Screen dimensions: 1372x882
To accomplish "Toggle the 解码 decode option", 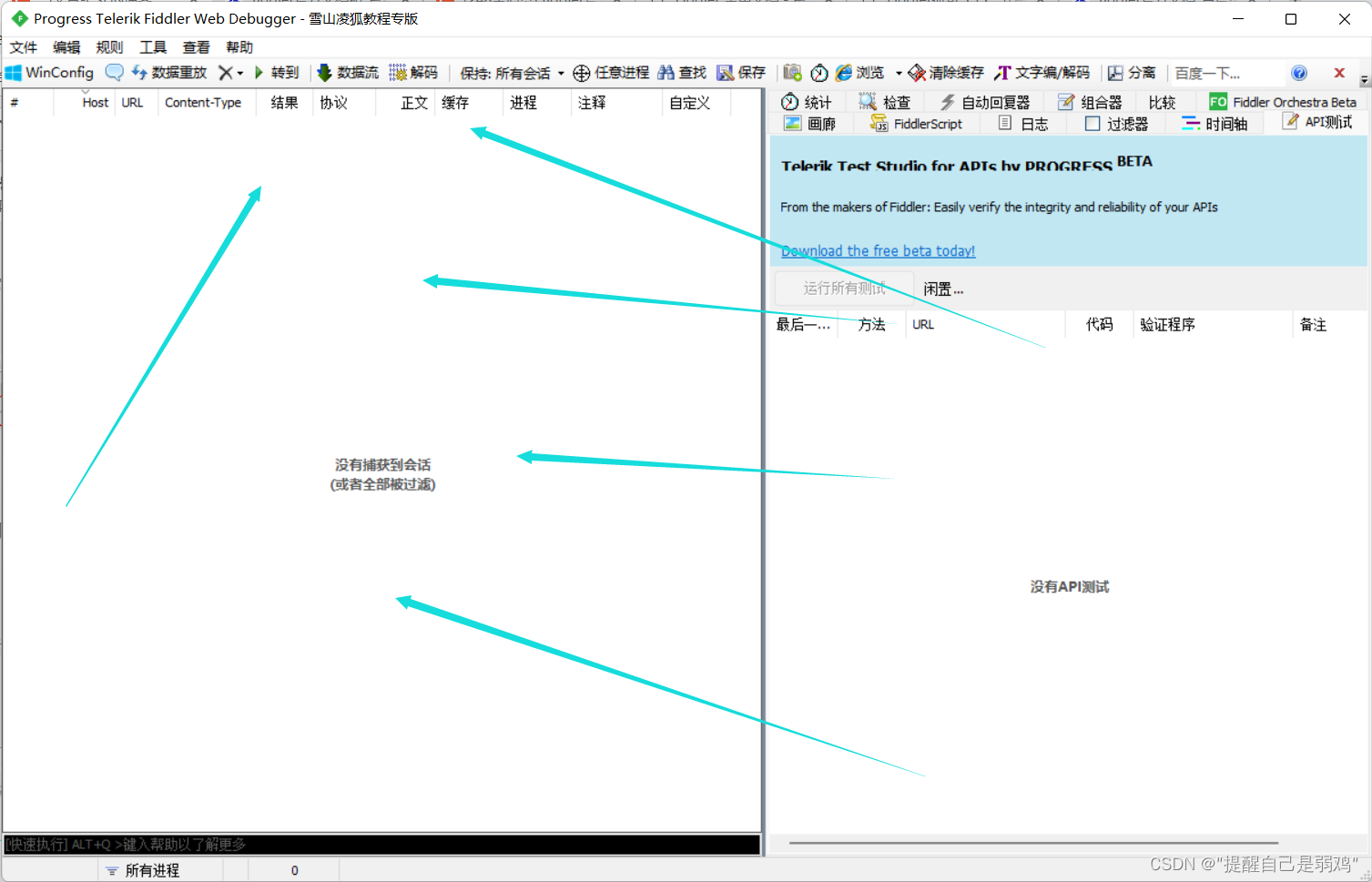I will tap(413, 73).
